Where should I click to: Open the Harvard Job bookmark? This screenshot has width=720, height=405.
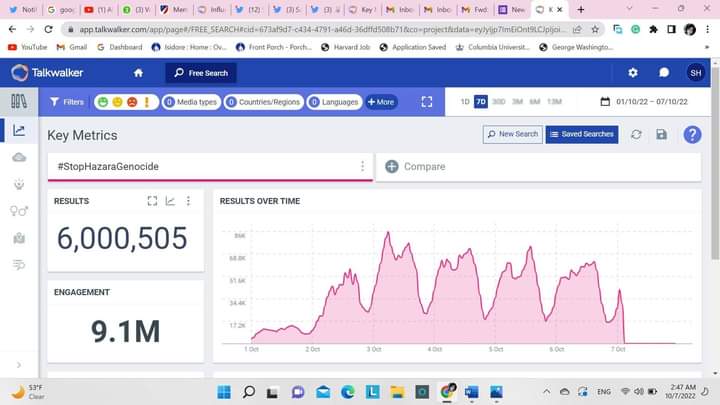click(x=345, y=47)
